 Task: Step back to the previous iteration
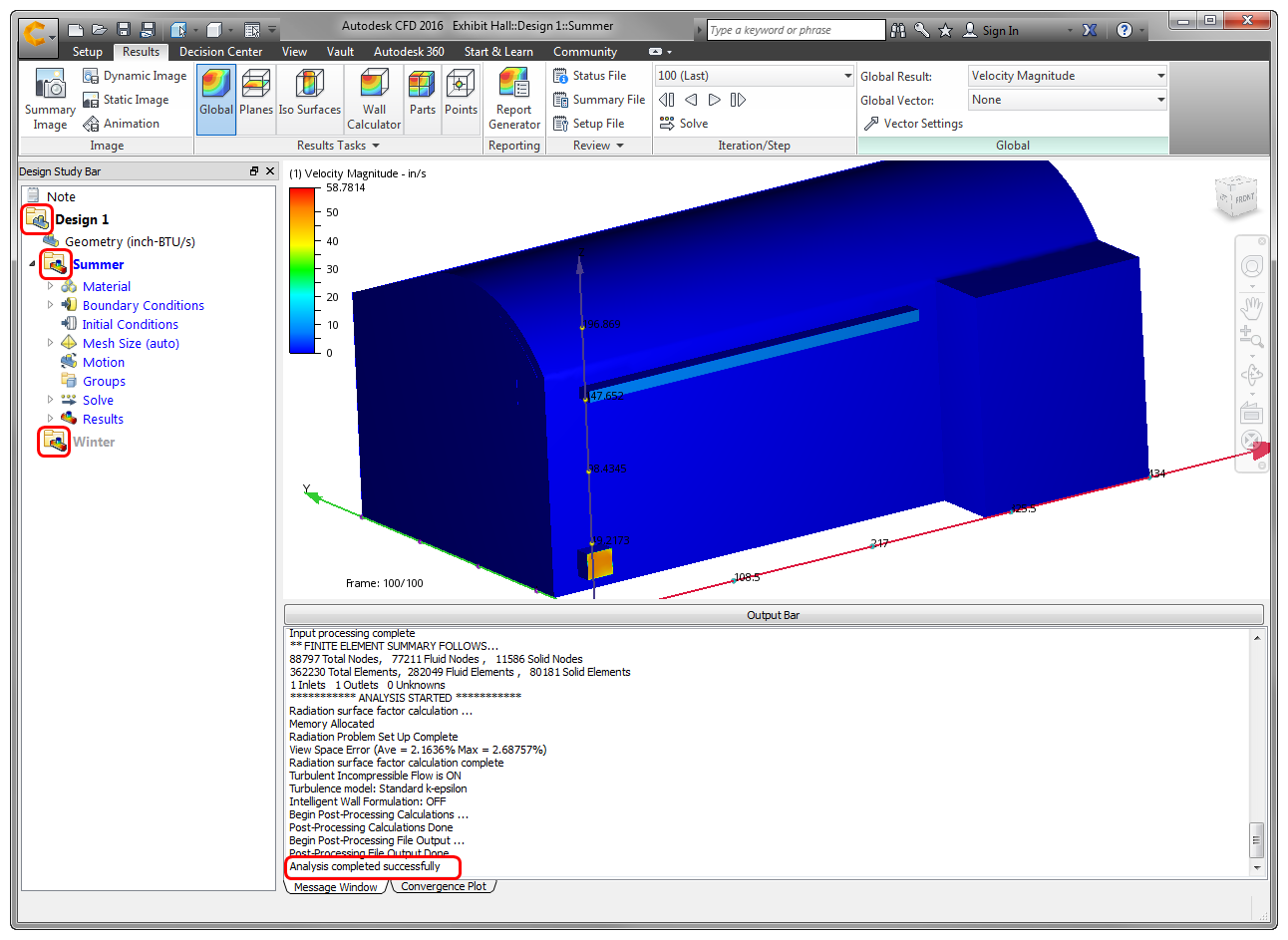691,100
